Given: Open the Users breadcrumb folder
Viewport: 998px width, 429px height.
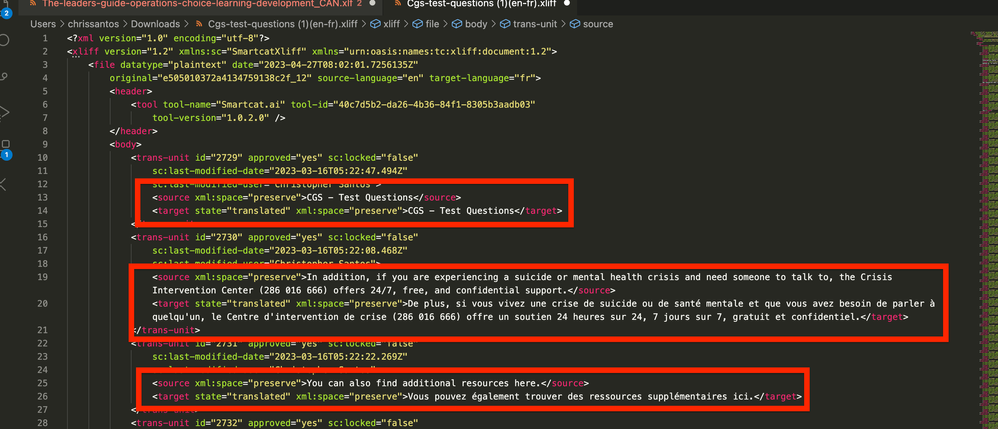Looking at the screenshot, I should pyautogui.click(x=43, y=23).
